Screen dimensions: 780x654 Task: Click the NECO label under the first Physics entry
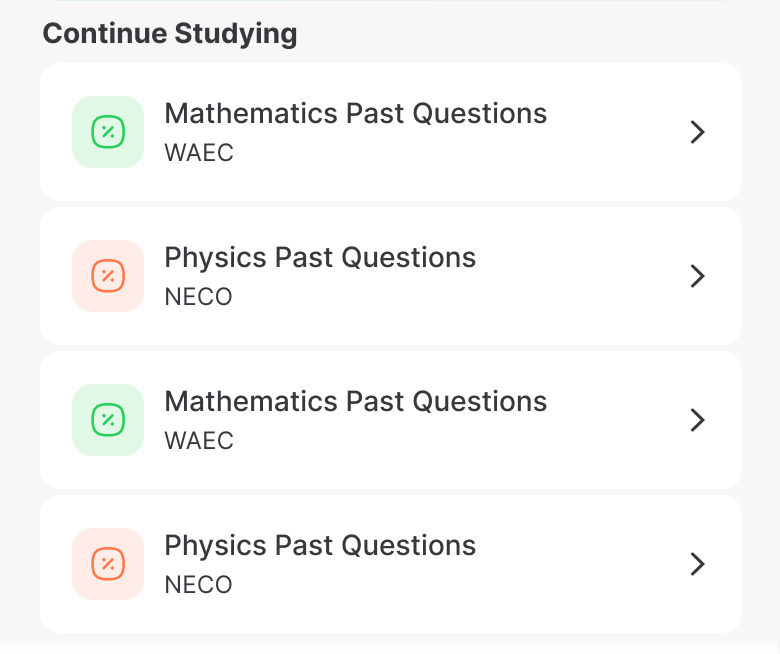click(198, 297)
